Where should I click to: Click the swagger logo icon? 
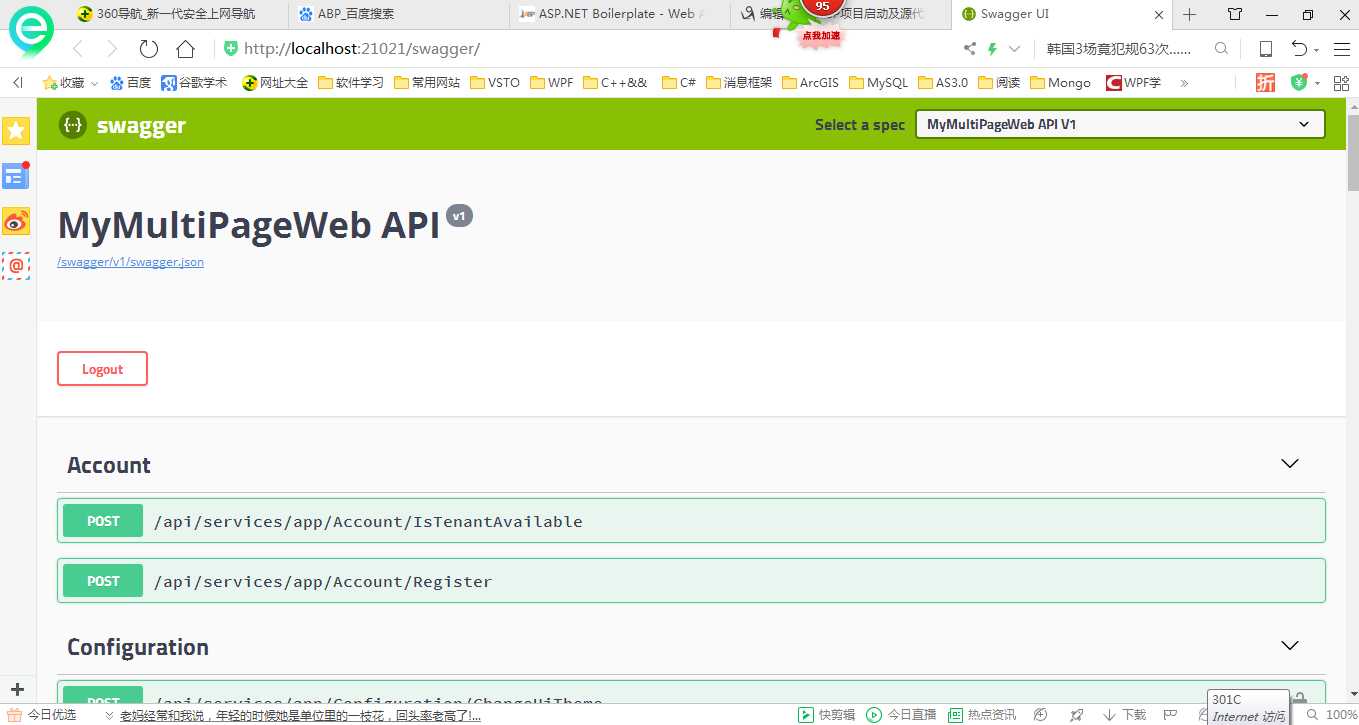point(72,125)
